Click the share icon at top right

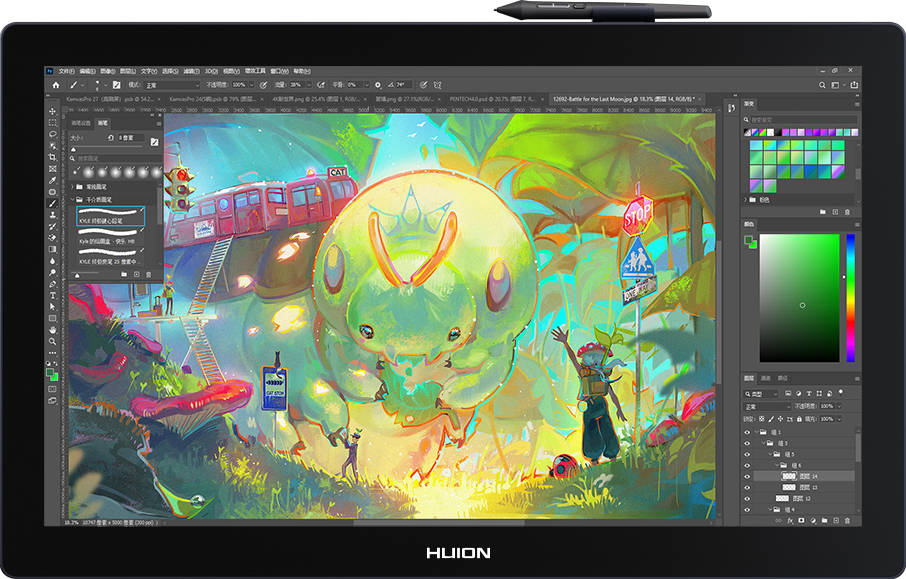click(x=854, y=85)
